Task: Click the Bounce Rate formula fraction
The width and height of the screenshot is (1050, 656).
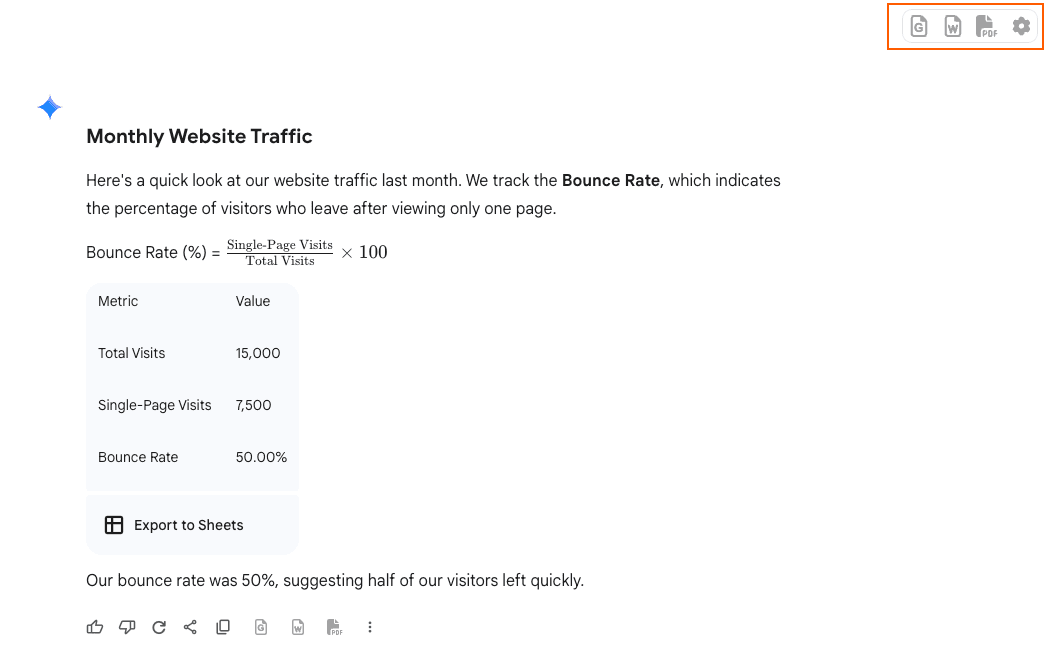Action: click(x=280, y=252)
